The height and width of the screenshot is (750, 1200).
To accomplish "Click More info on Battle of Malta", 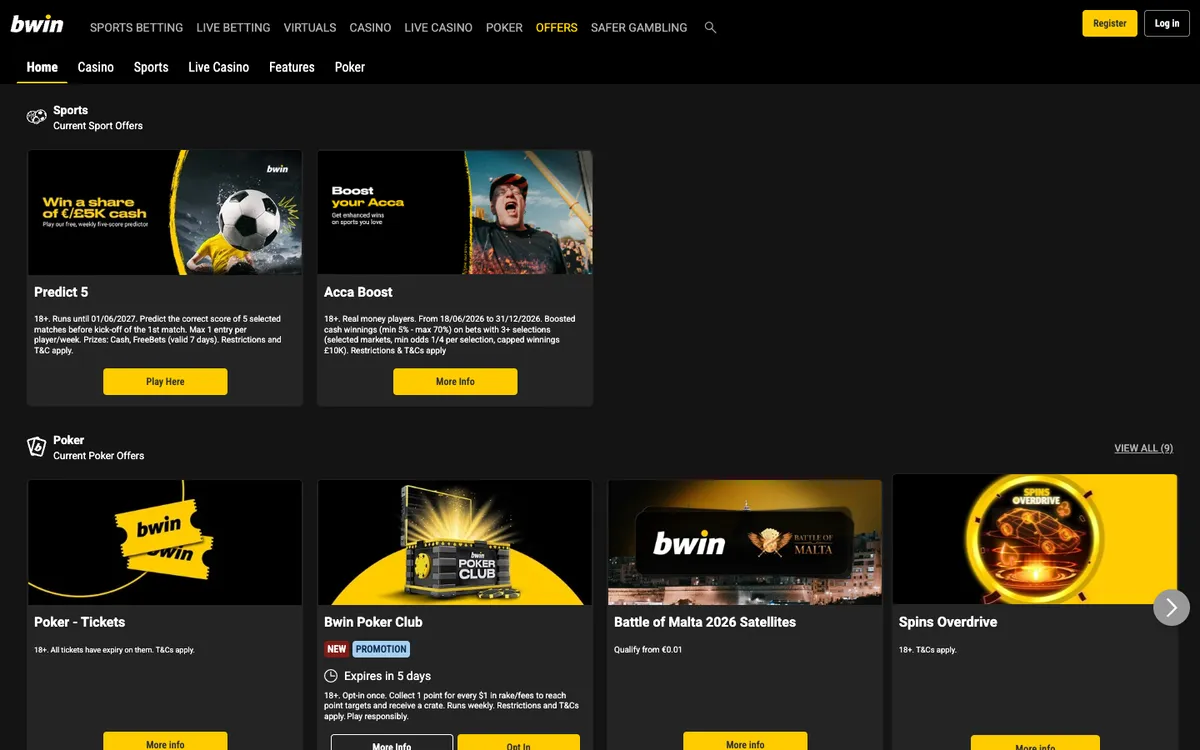I will (745, 742).
